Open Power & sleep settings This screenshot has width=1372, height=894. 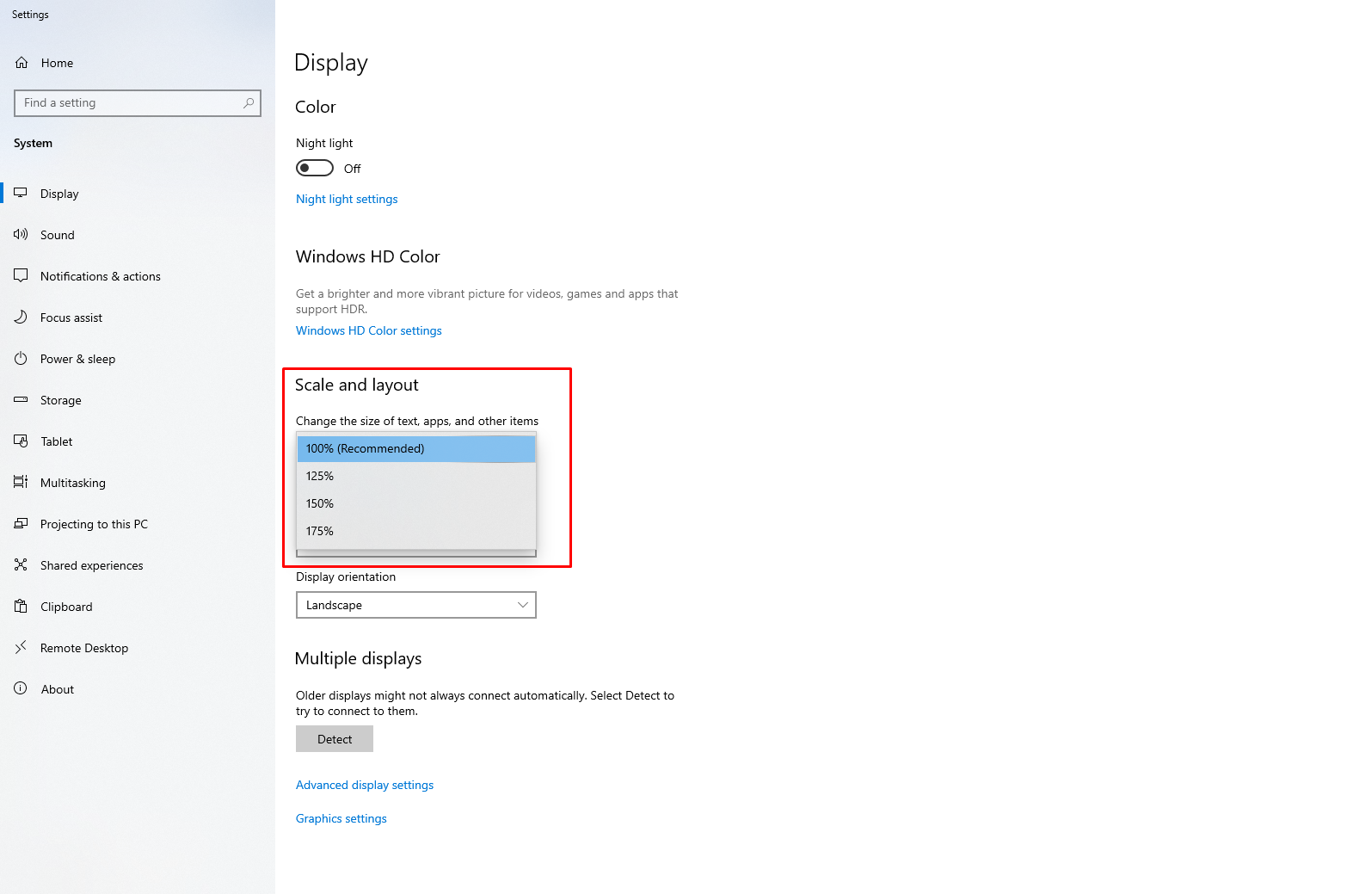(x=138, y=359)
